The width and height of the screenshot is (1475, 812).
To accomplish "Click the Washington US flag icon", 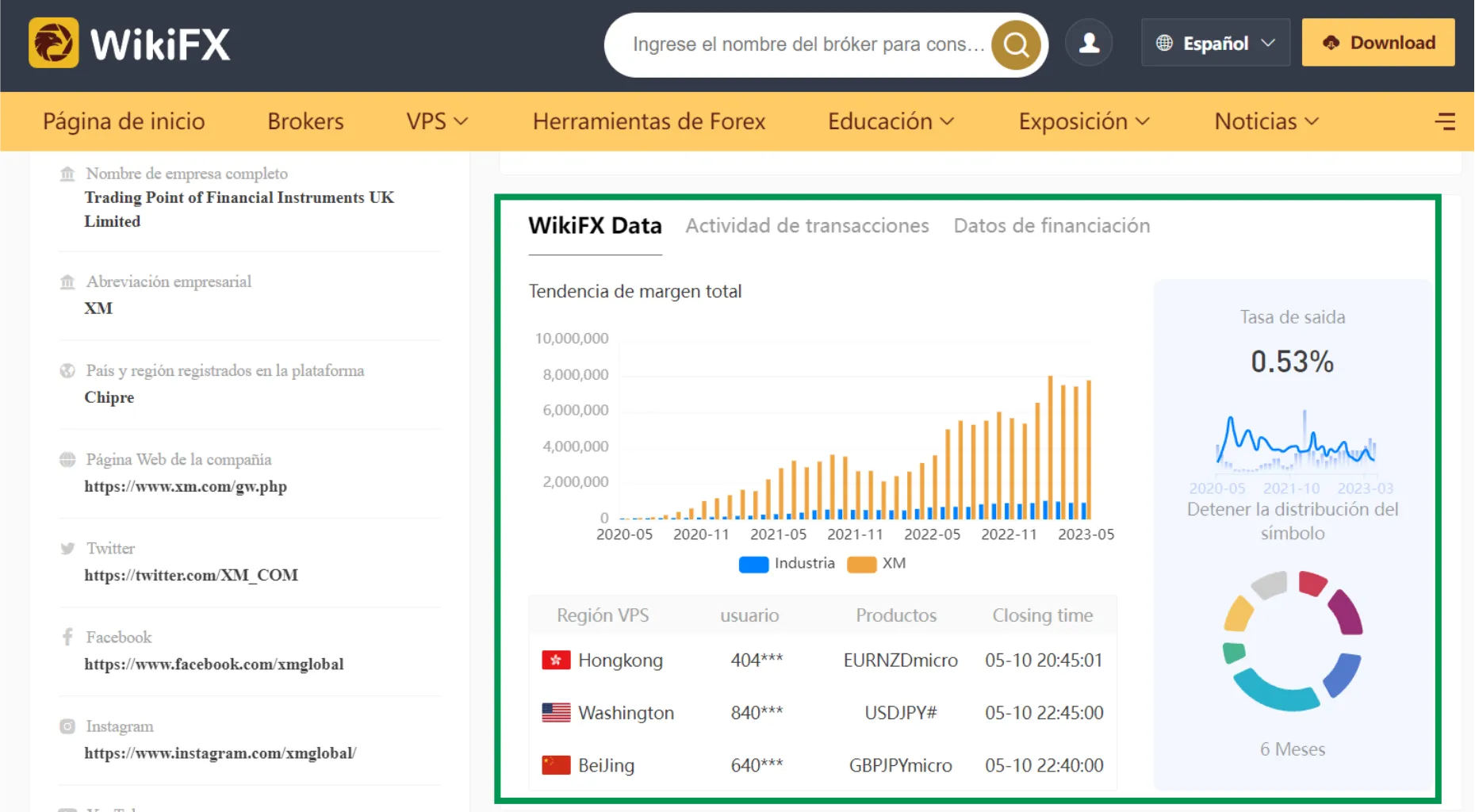I will tap(556, 712).
